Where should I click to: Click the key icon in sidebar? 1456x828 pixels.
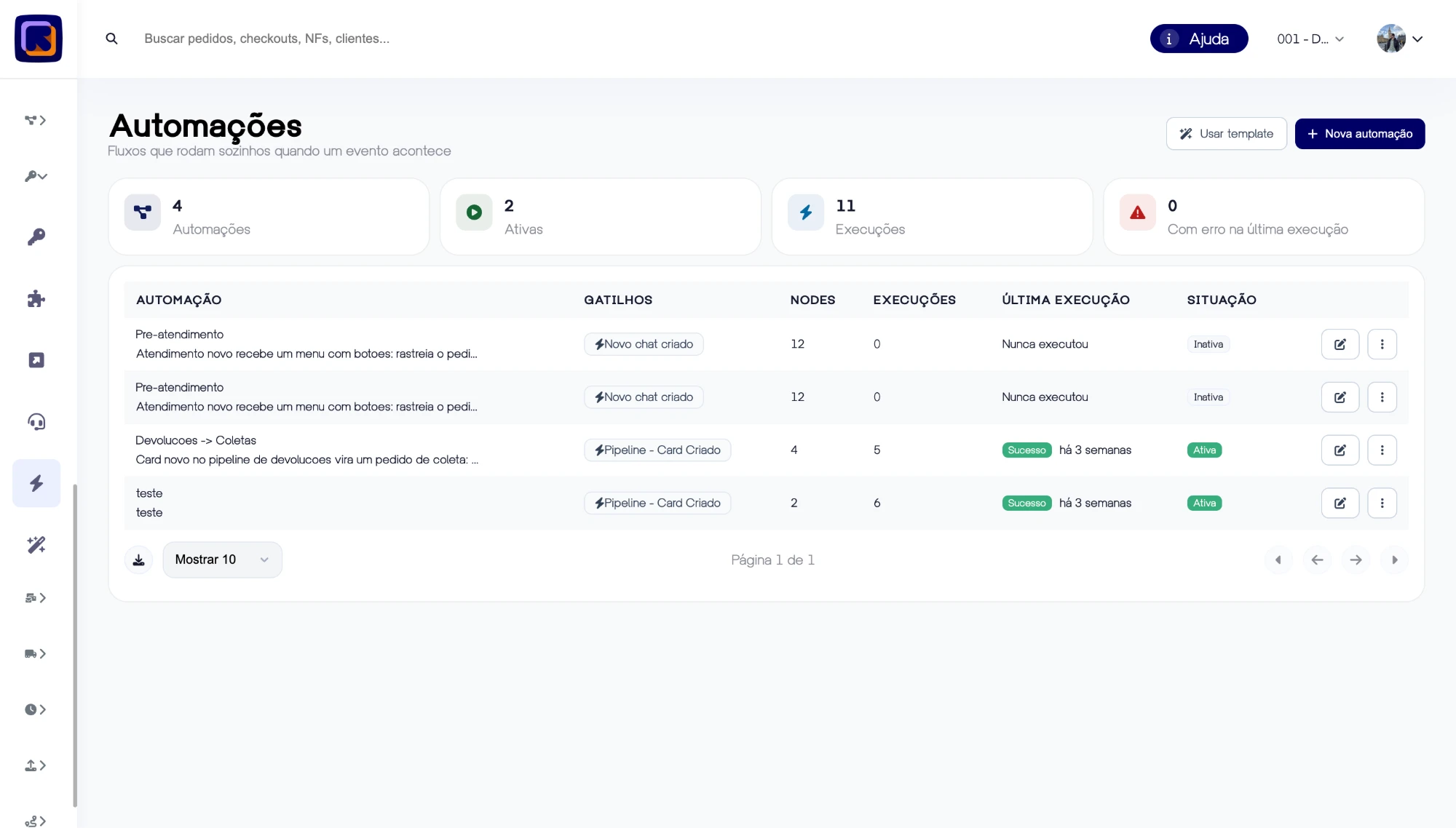click(36, 237)
